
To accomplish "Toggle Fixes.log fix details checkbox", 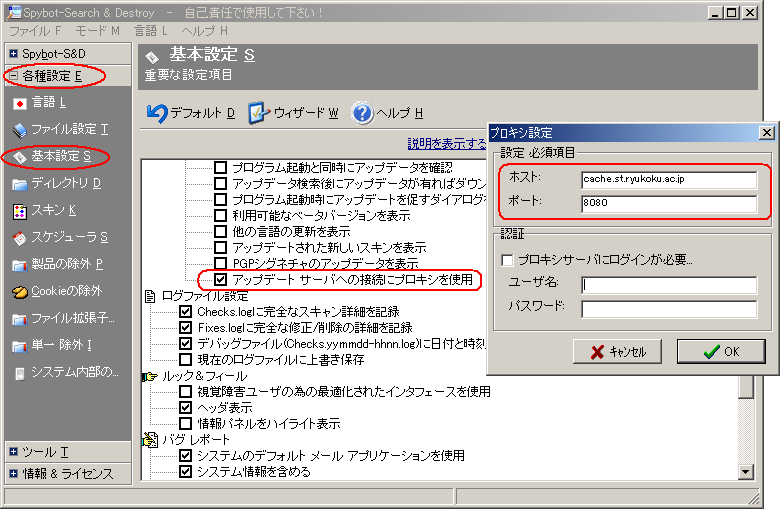I will point(185,328).
